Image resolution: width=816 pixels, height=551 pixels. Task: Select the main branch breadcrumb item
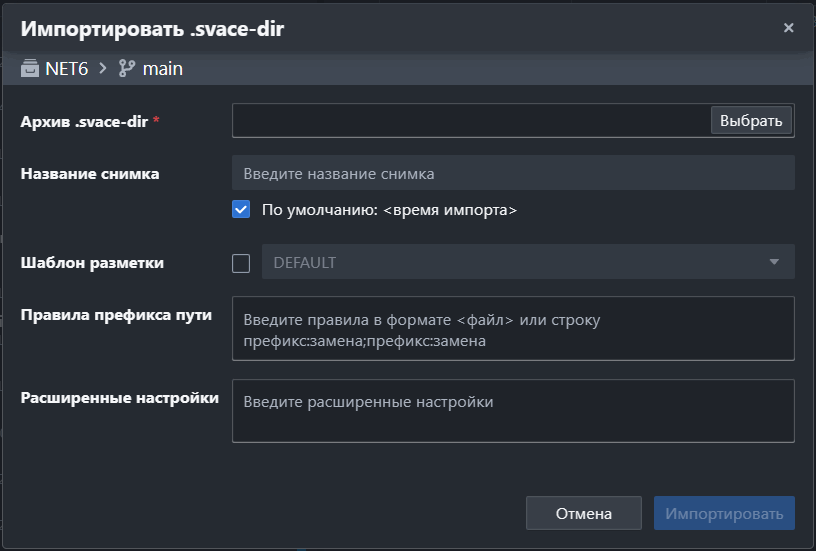tap(163, 68)
